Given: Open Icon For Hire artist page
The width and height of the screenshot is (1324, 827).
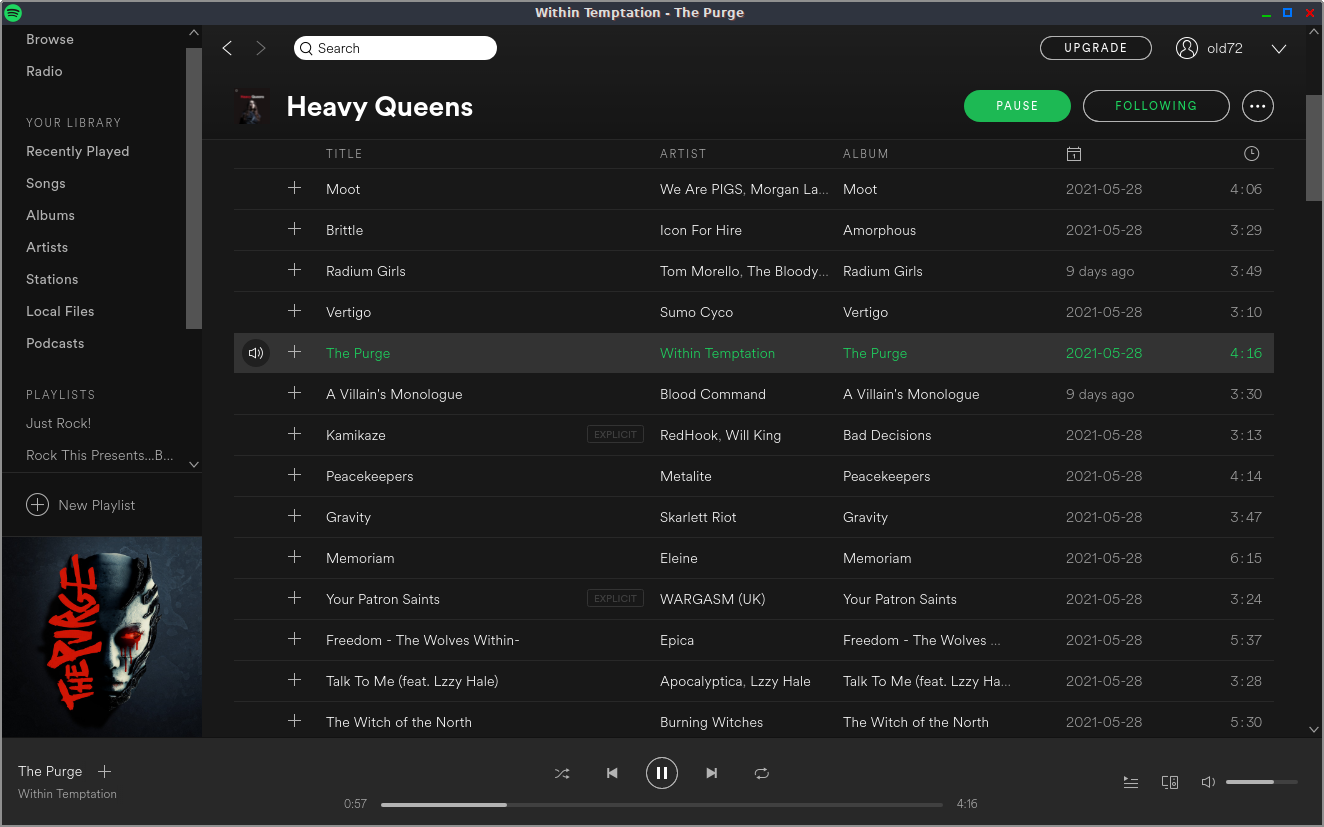Looking at the screenshot, I should [701, 230].
